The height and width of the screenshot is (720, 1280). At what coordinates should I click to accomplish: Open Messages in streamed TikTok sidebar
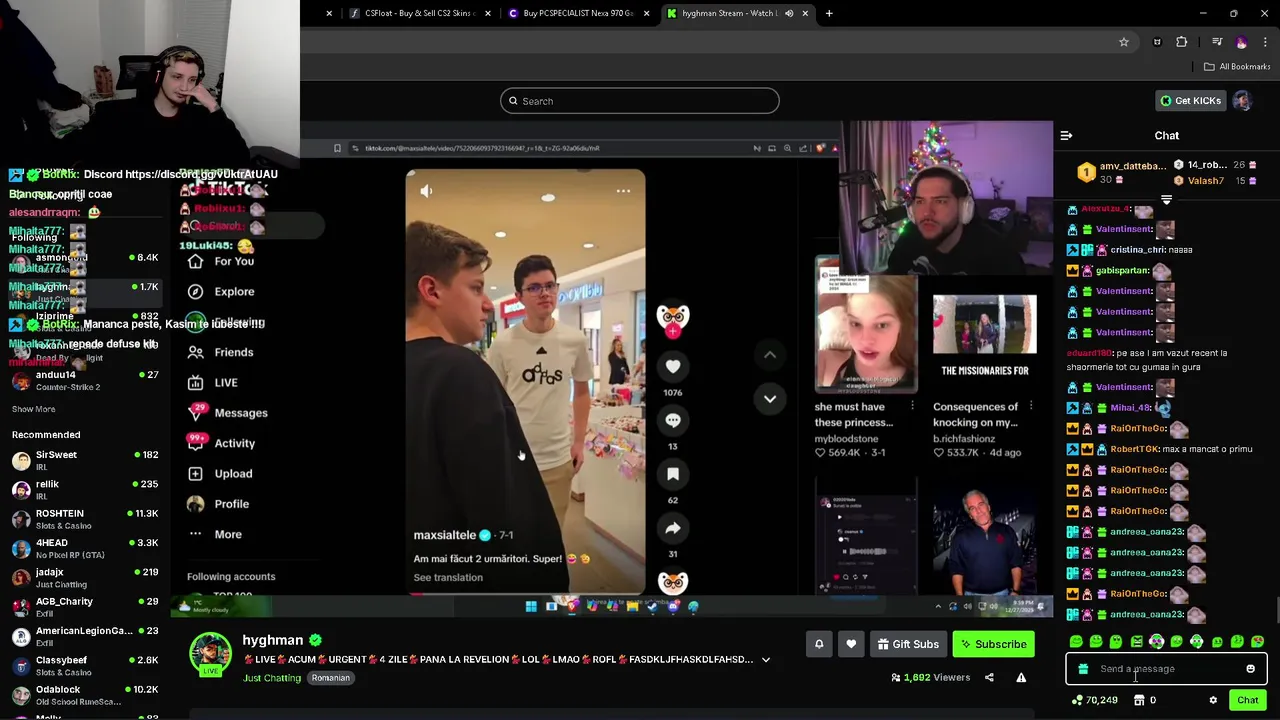pyautogui.click(x=228, y=413)
